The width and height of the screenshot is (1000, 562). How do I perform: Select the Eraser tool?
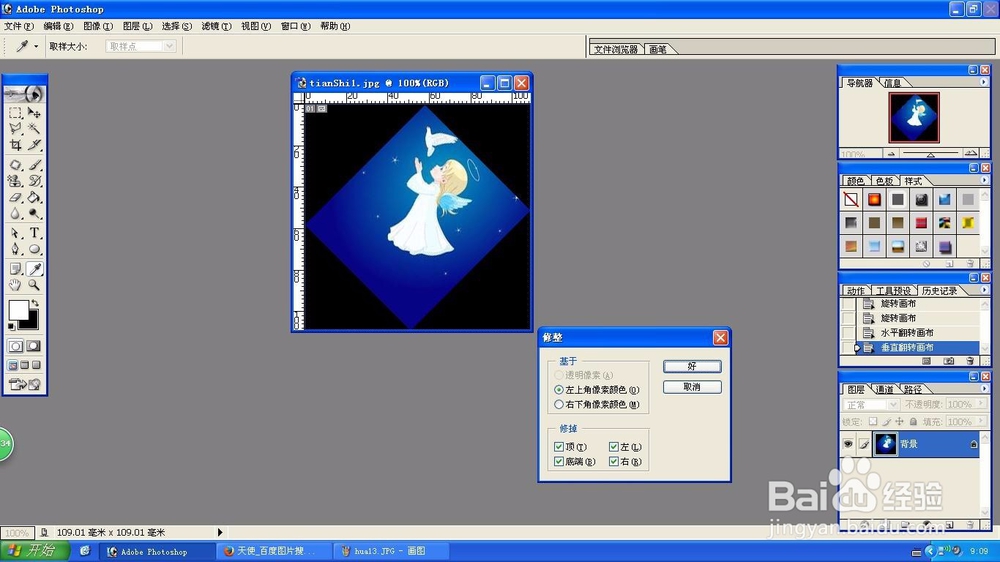pos(15,198)
